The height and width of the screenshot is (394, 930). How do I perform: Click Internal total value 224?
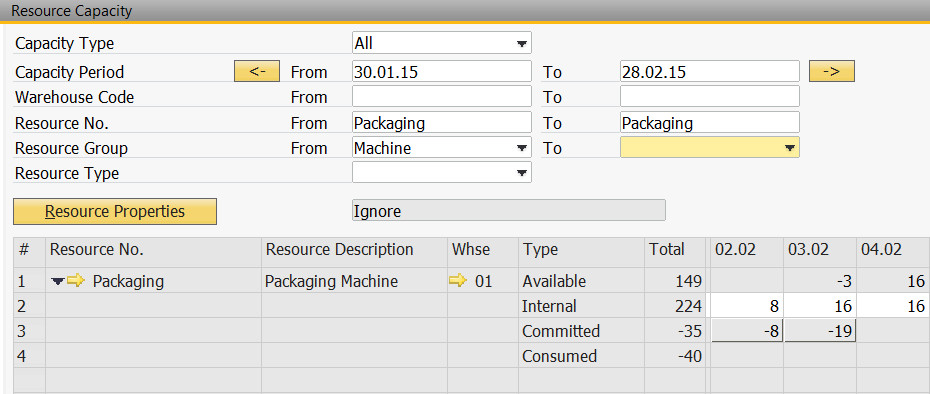click(674, 306)
